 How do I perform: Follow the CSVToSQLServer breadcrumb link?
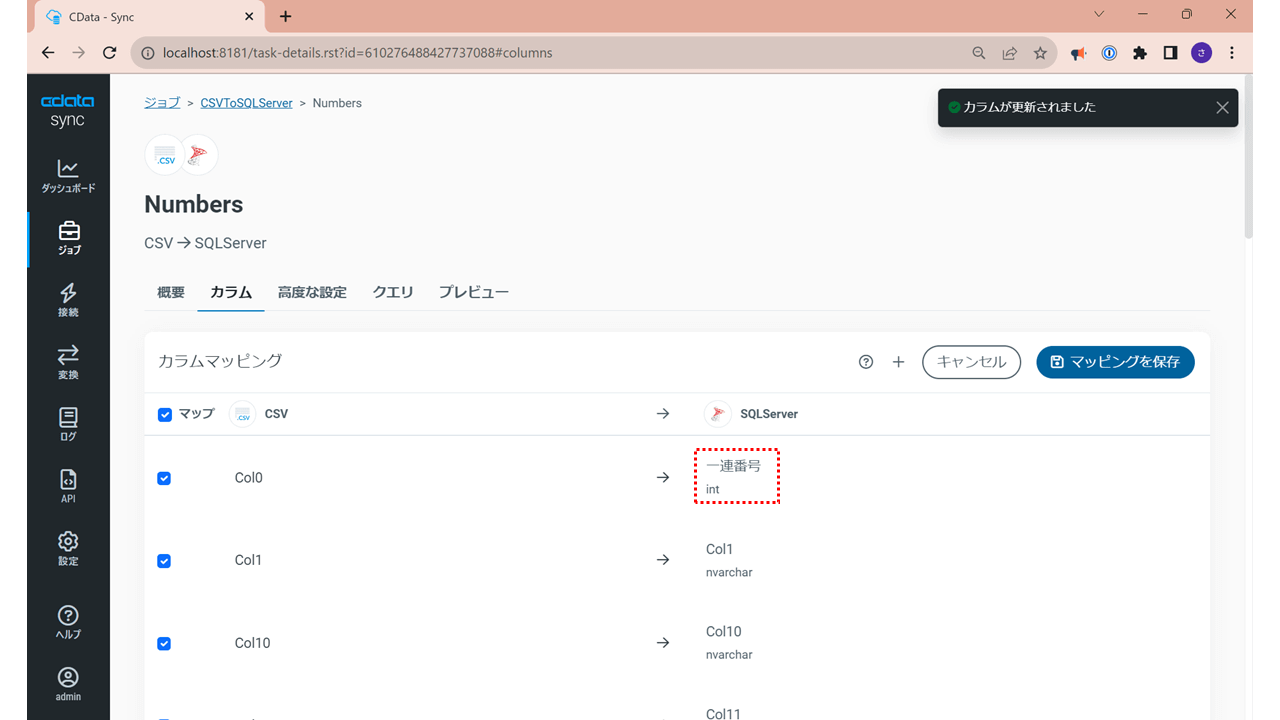point(247,103)
